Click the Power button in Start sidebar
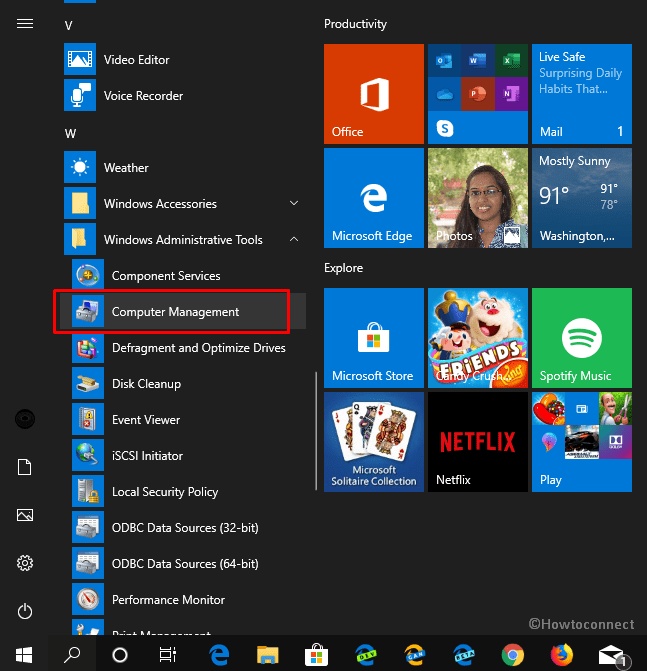 click(x=25, y=611)
